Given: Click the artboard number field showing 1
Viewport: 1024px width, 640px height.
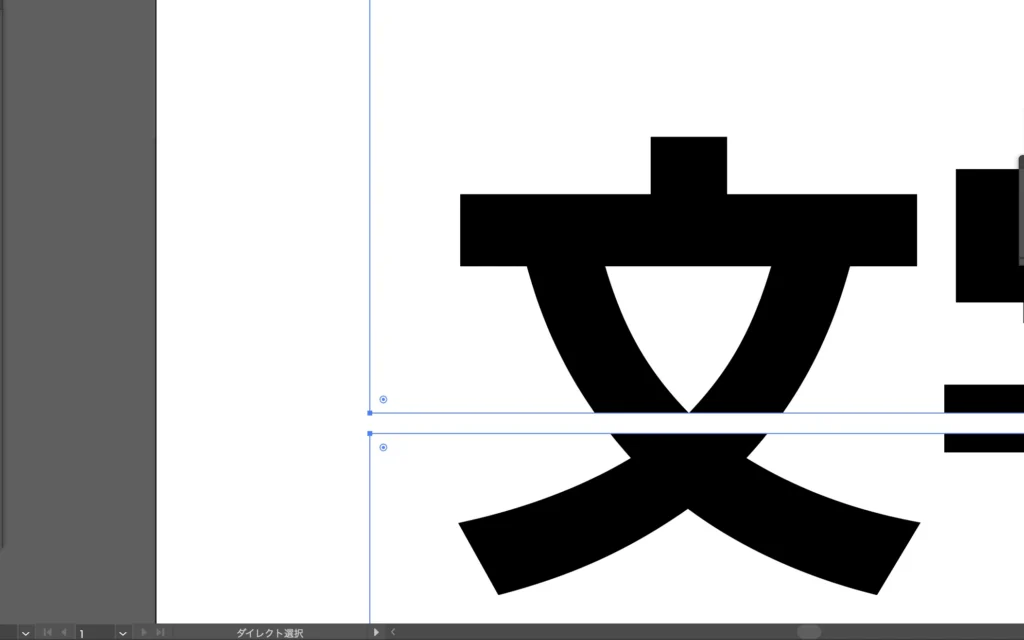Looking at the screenshot, I should [94, 633].
